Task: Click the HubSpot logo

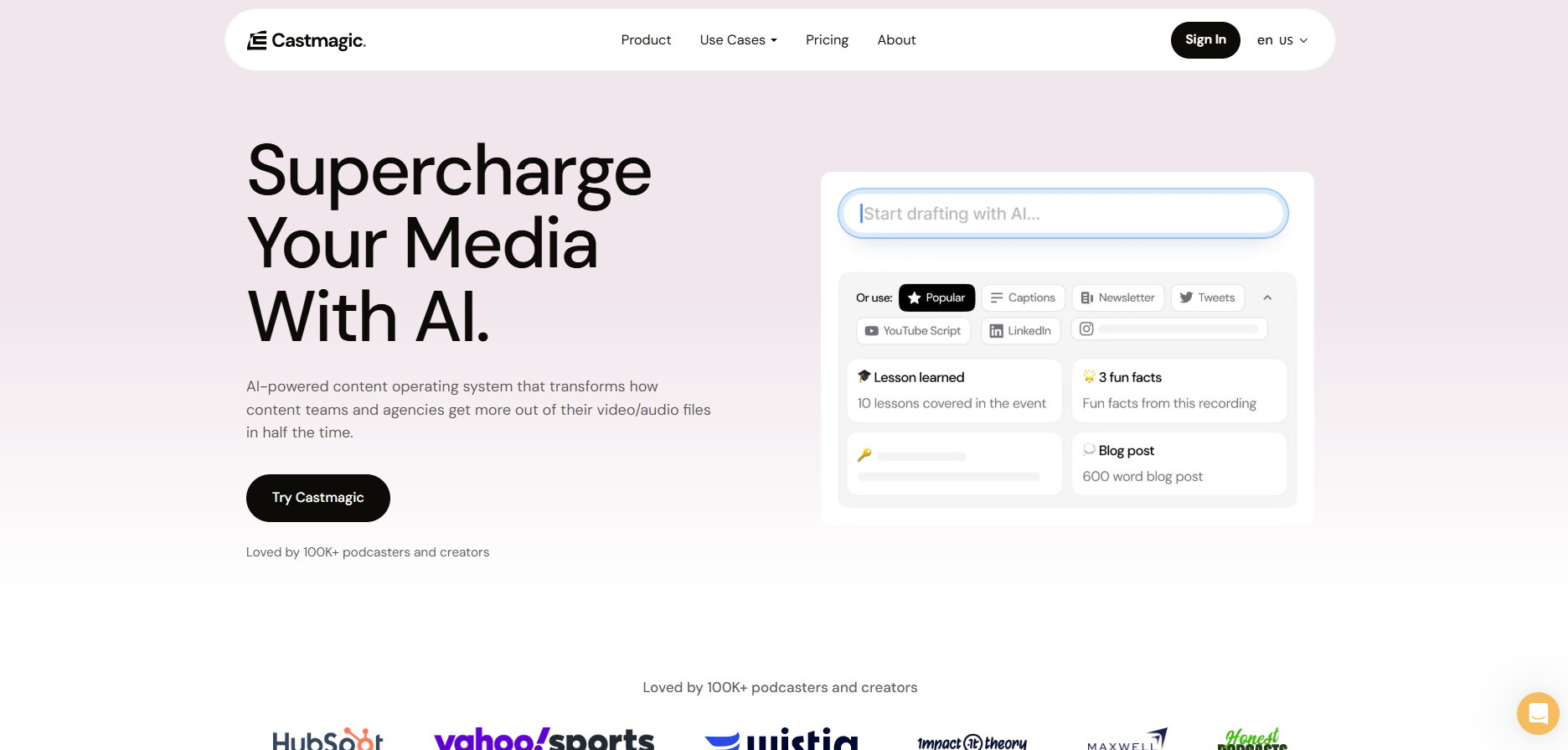Action: [x=328, y=739]
